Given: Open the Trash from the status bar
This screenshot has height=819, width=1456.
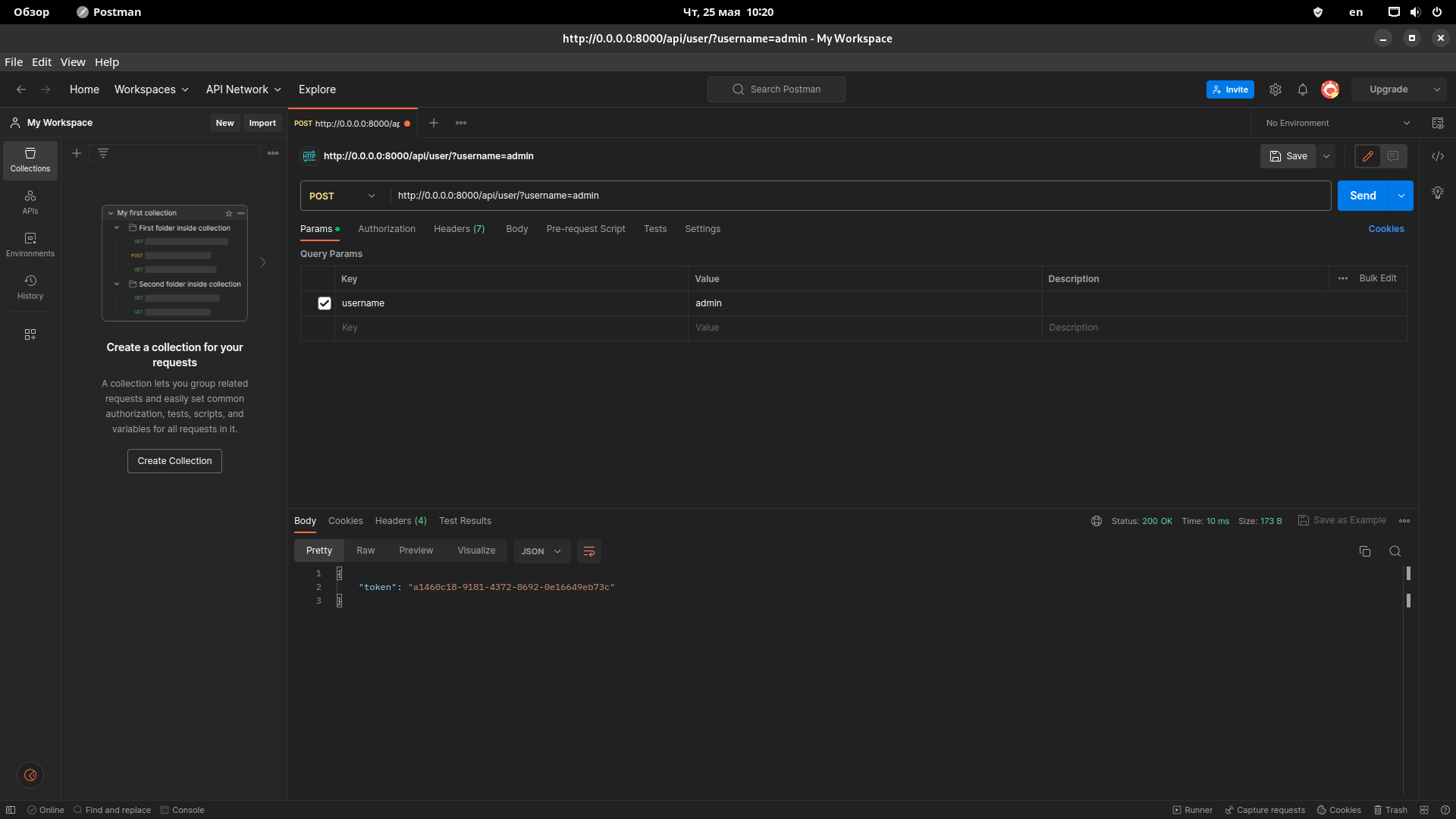Looking at the screenshot, I should click(1391, 810).
